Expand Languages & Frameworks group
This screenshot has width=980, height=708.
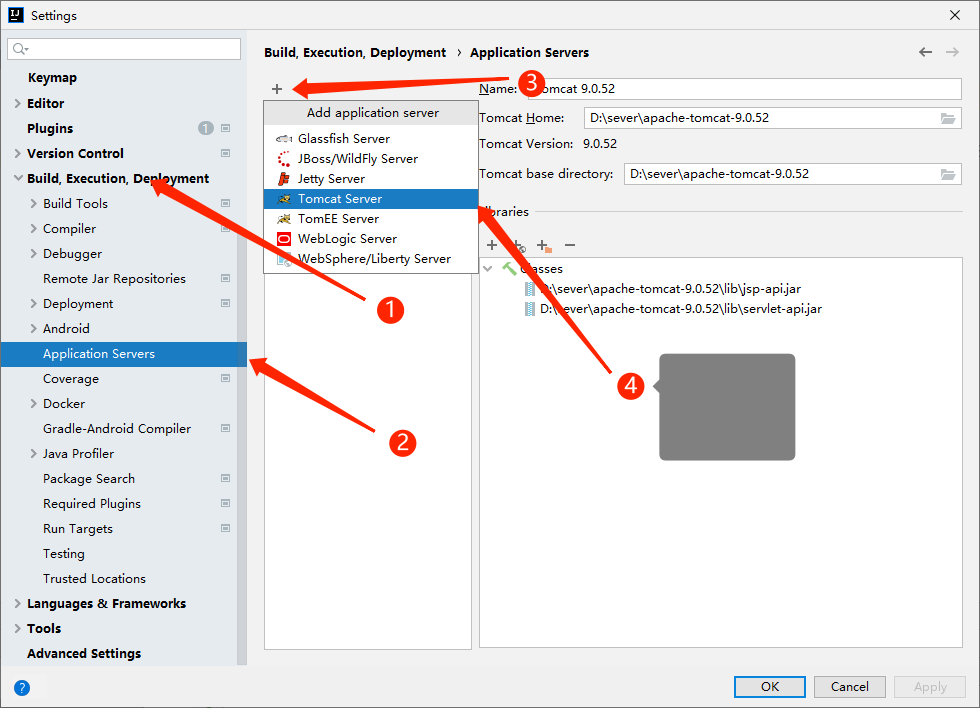pyautogui.click(x=18, y=604)
